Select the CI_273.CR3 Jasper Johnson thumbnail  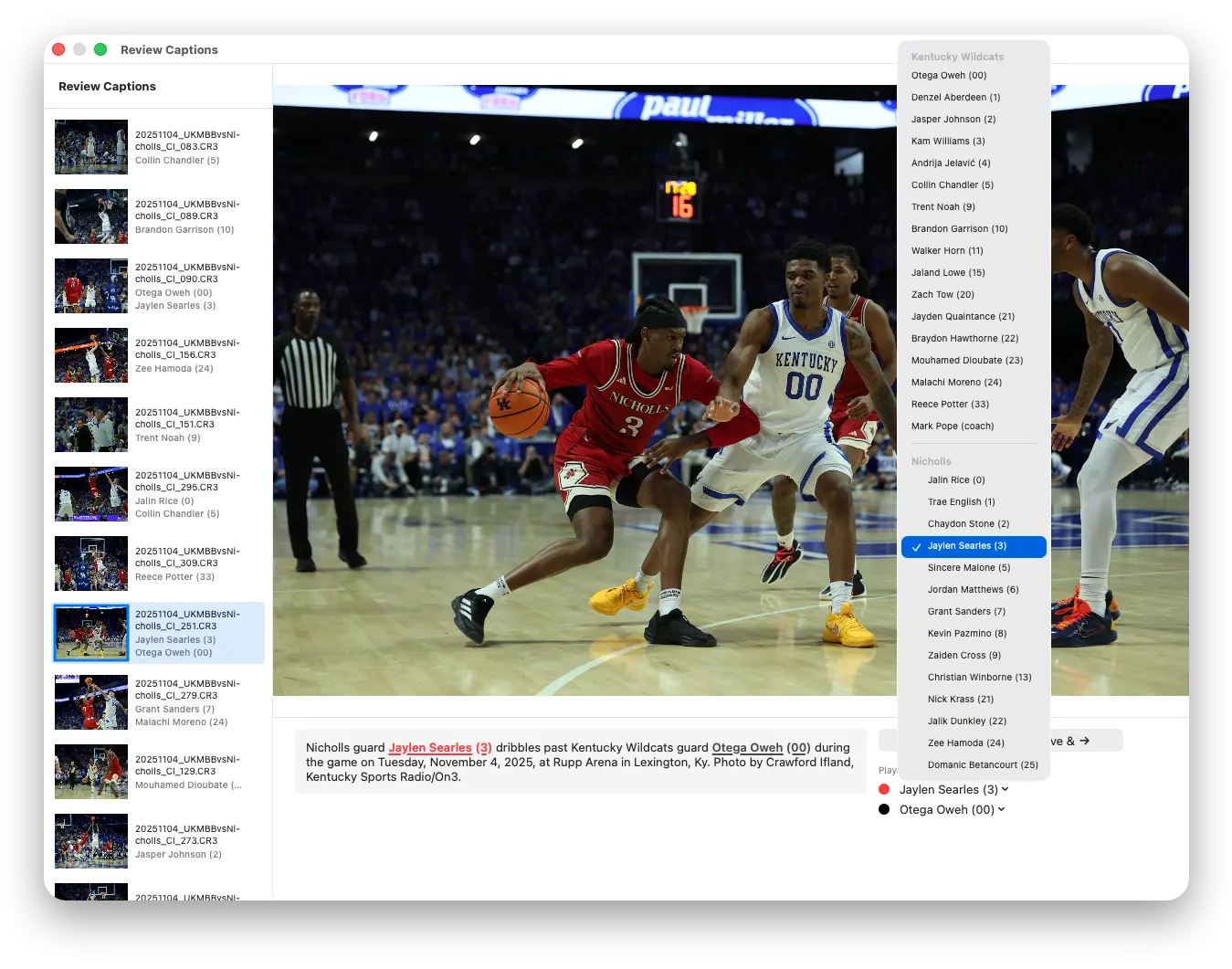(91, 841)
